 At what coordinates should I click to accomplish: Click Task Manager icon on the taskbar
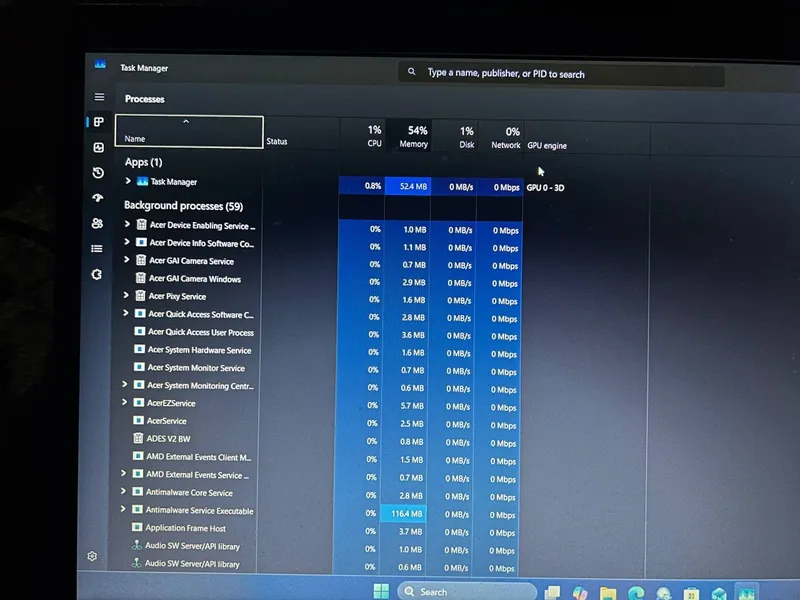tap(747, 594)
